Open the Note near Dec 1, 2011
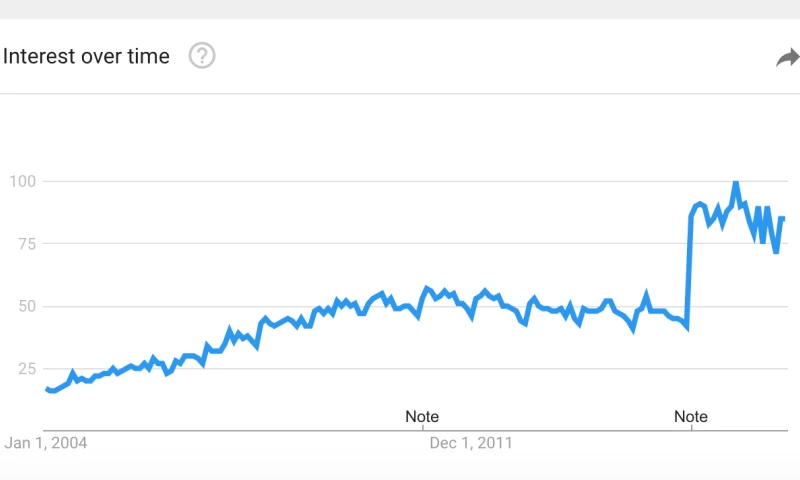The height and width of the screenshot is (480, 800). (421, 416)
